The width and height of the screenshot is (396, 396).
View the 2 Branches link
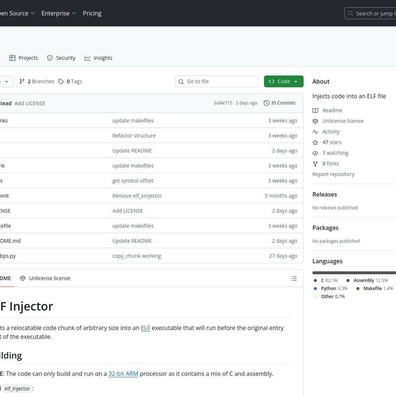click(x=37, y=81)
